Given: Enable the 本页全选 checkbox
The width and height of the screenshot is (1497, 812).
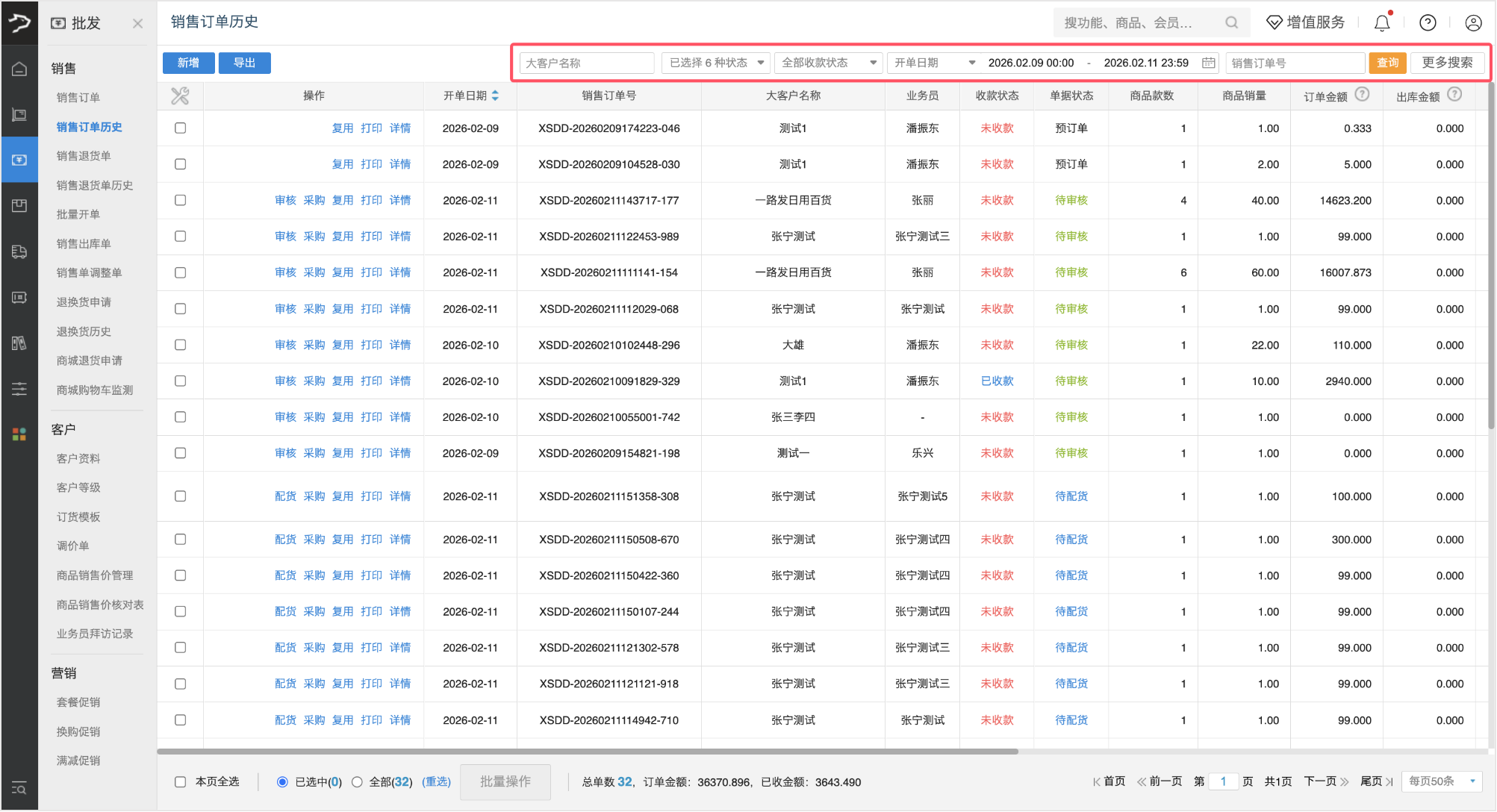Looking at the screenshot, I should (x=180, y=781).
